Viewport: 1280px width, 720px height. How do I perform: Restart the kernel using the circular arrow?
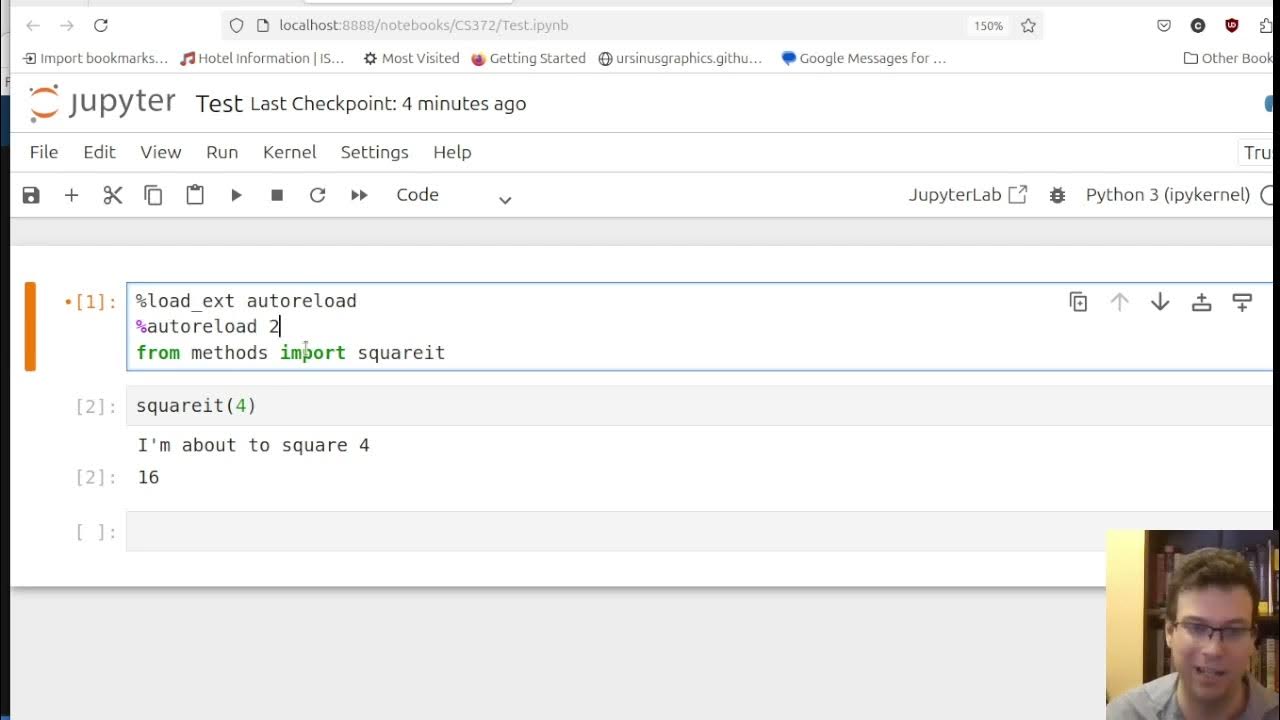point(317,195)
